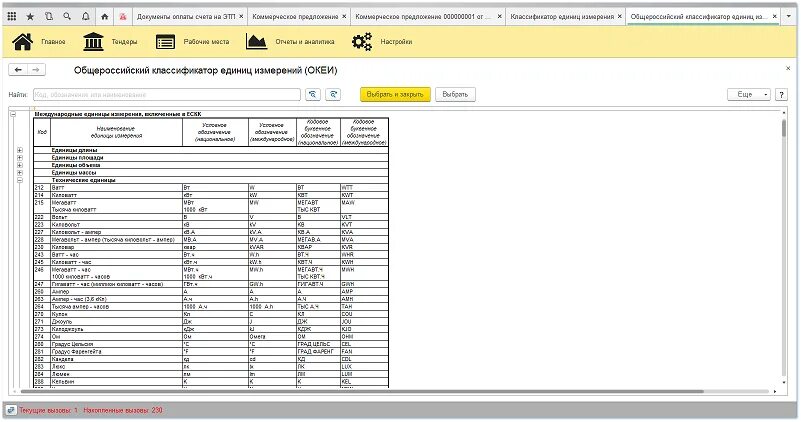Collapse Международные единицы измерения group
The width and height of the screenshot is (801, 422).
pyautogui.click(x=13, y=114)
